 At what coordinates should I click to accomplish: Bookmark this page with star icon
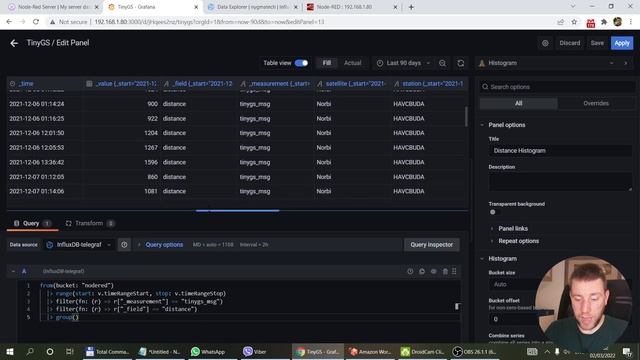(574, 22)
